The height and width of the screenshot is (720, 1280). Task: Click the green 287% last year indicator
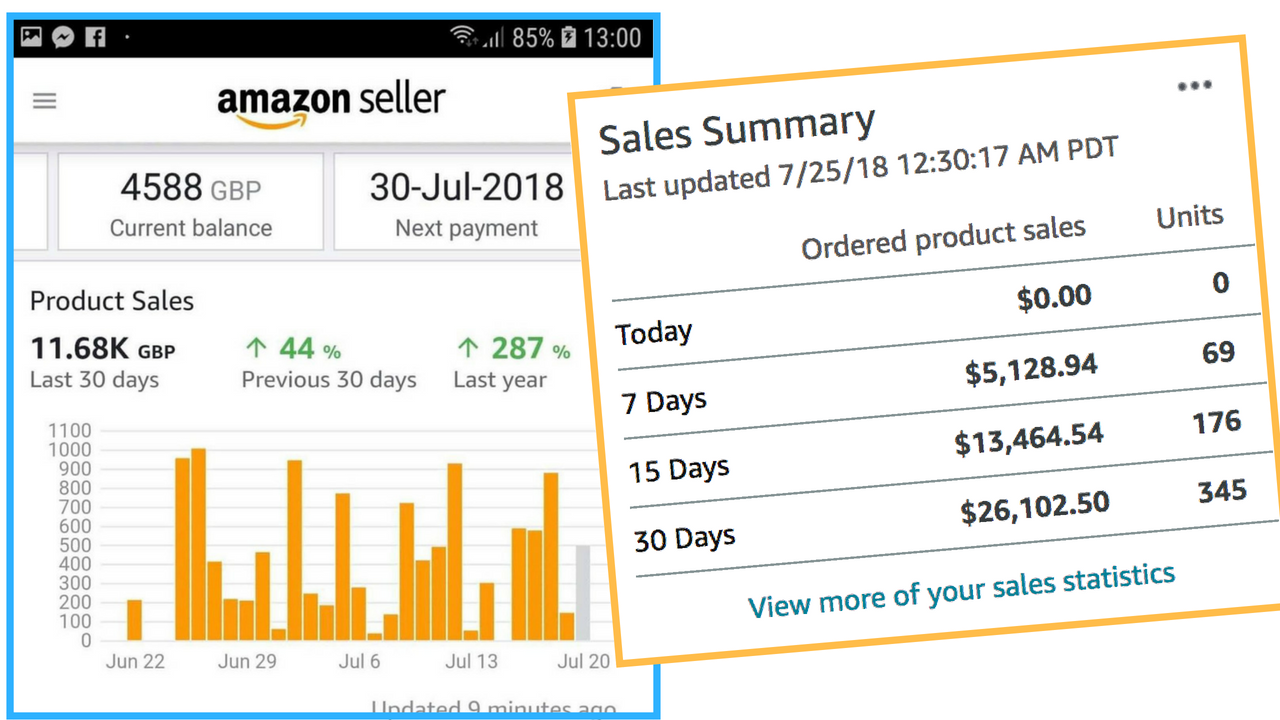coord(513,349)
